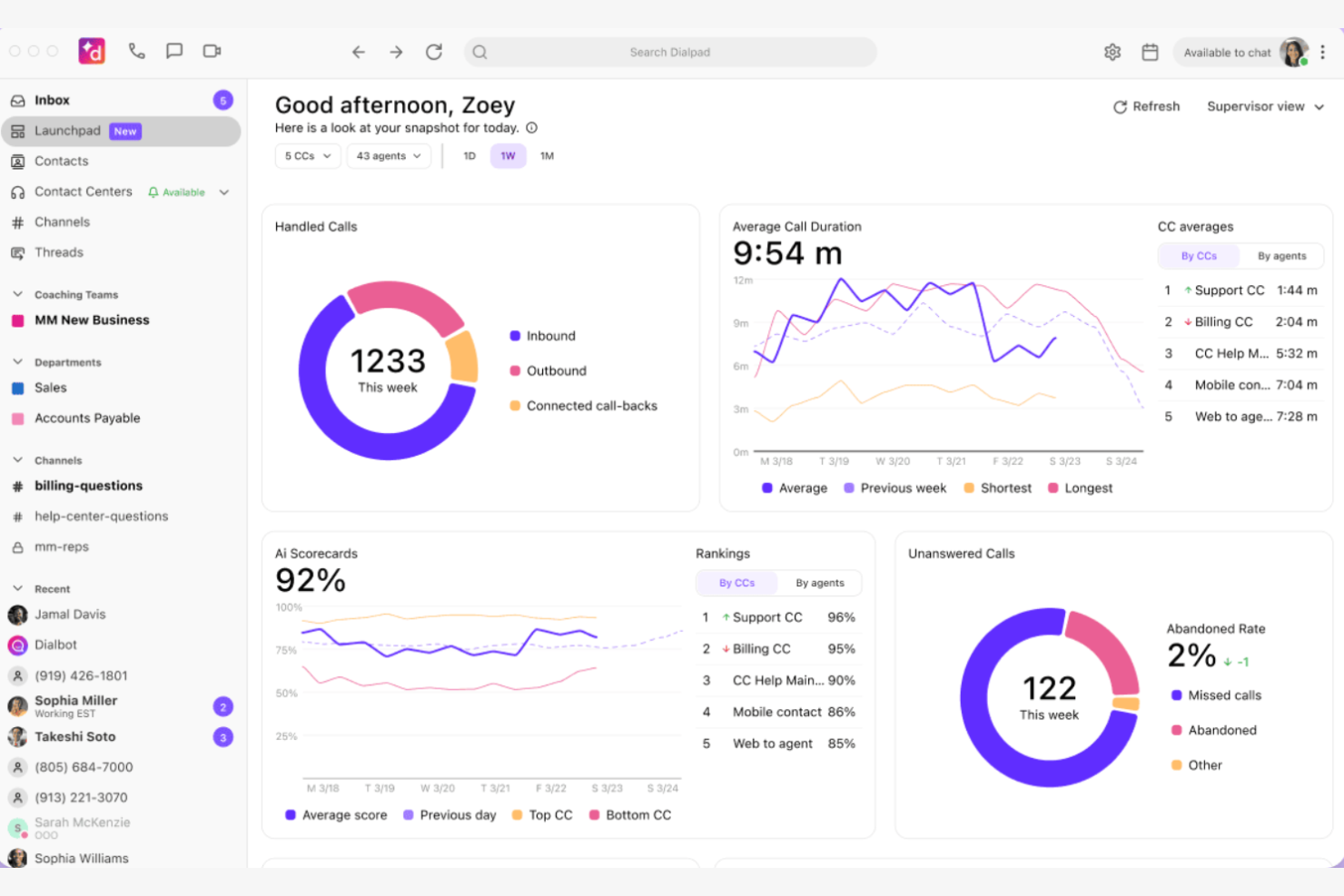Open the calendar icon
Image resolution: width=1344 pixels, height=896 pixels.
point(1150,53)
